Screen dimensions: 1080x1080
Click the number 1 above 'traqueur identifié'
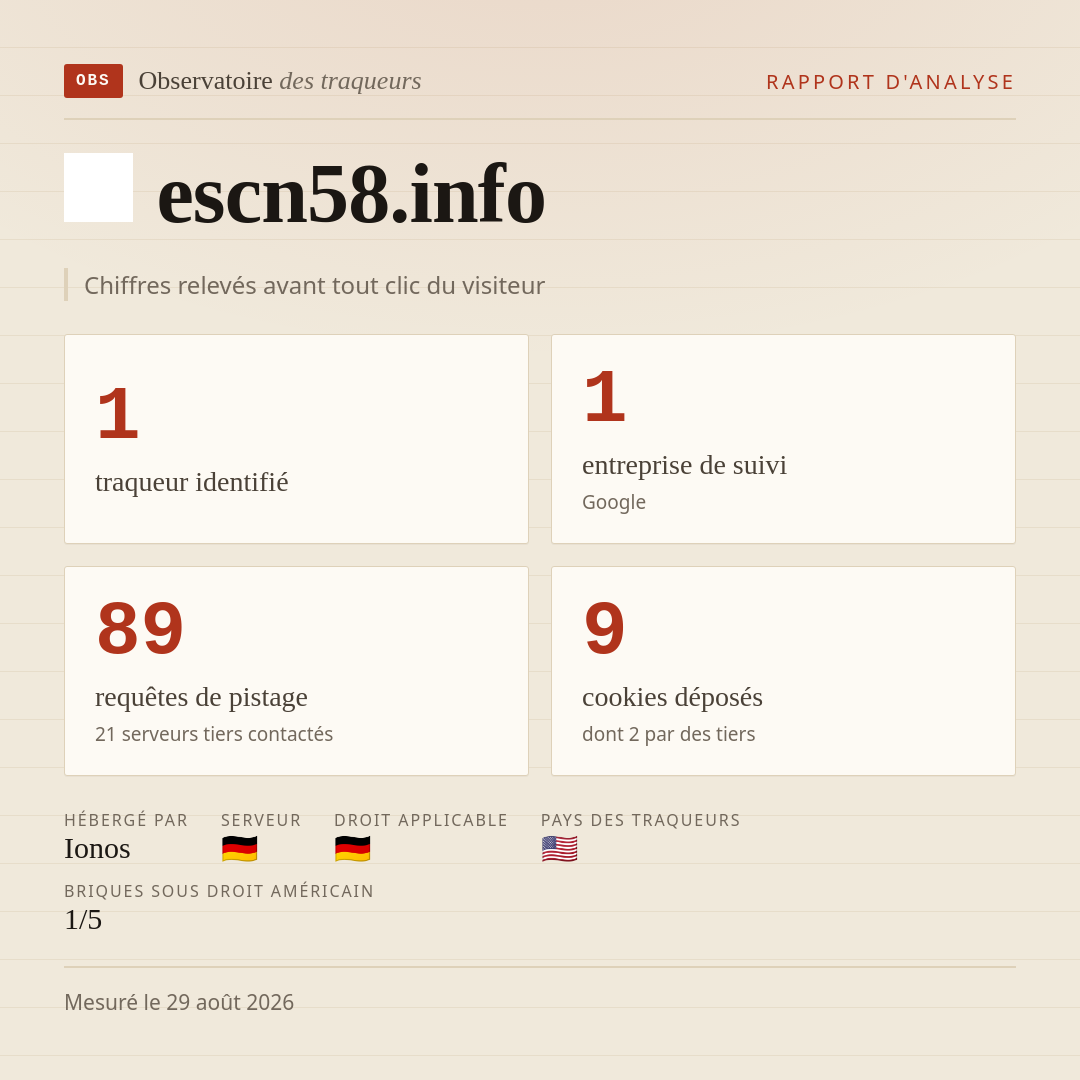coord(118,414)
